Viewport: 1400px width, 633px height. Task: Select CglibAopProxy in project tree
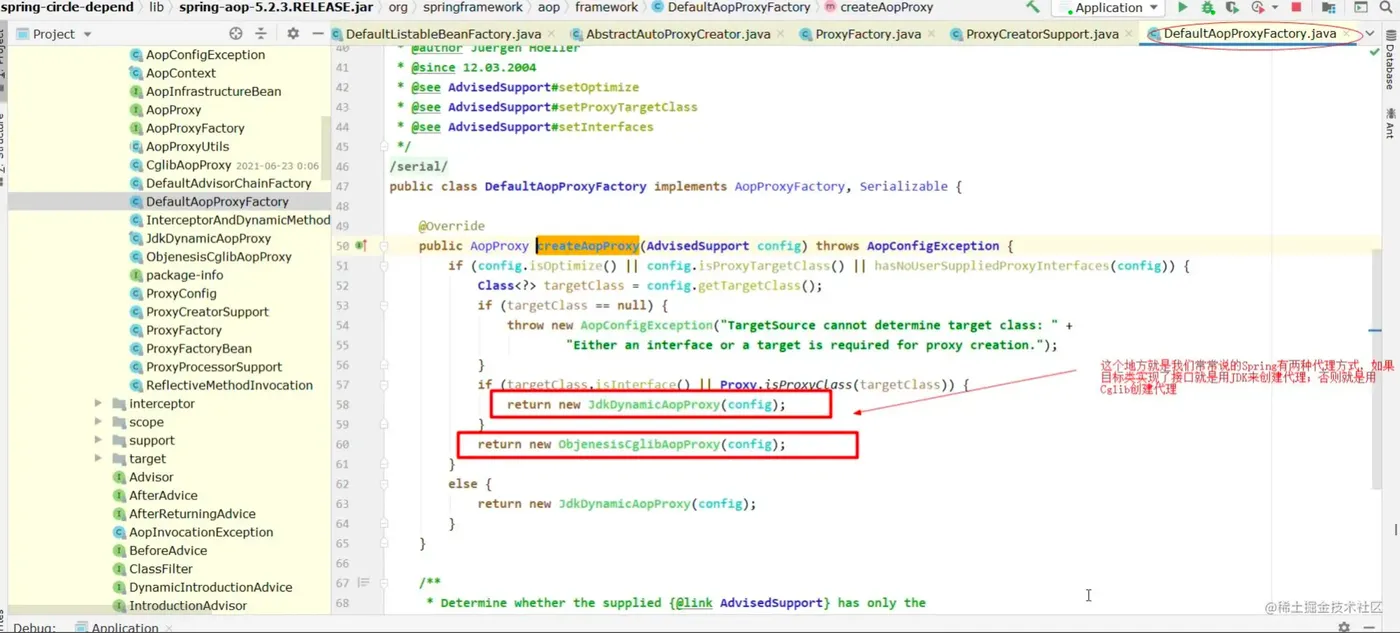pos(188,165)
